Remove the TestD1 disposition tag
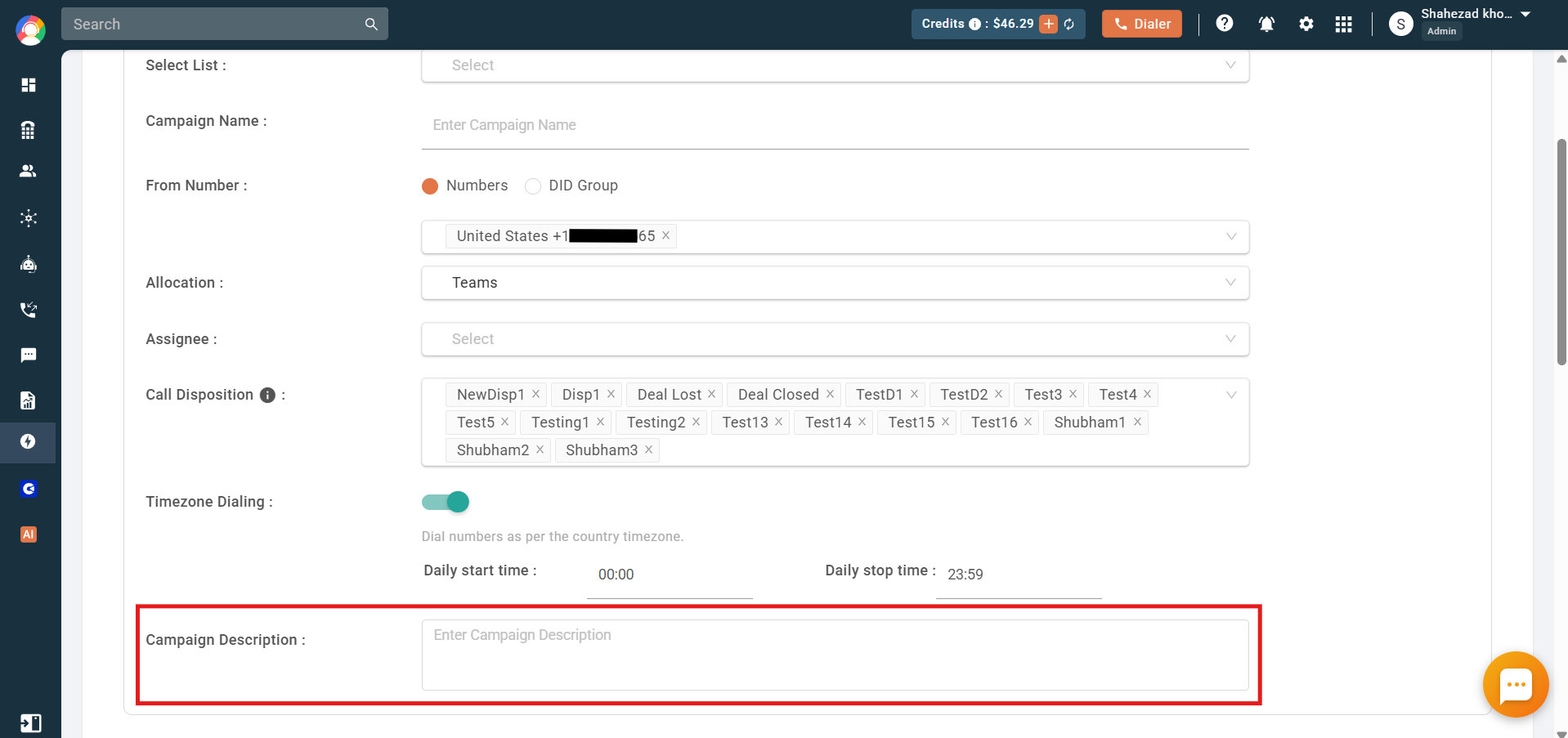1568x738 pixels. pyautogui.click(x=914, y=394)
